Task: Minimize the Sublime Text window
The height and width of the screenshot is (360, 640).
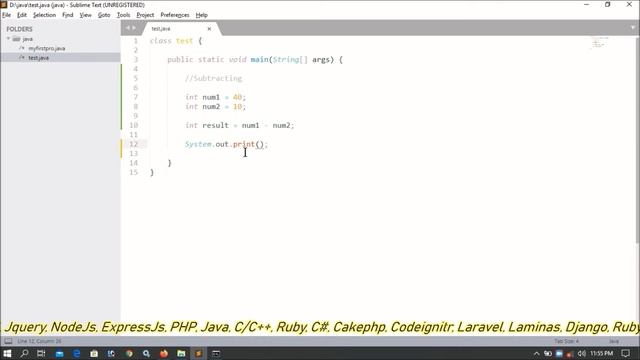Action: tap(587, 4)
